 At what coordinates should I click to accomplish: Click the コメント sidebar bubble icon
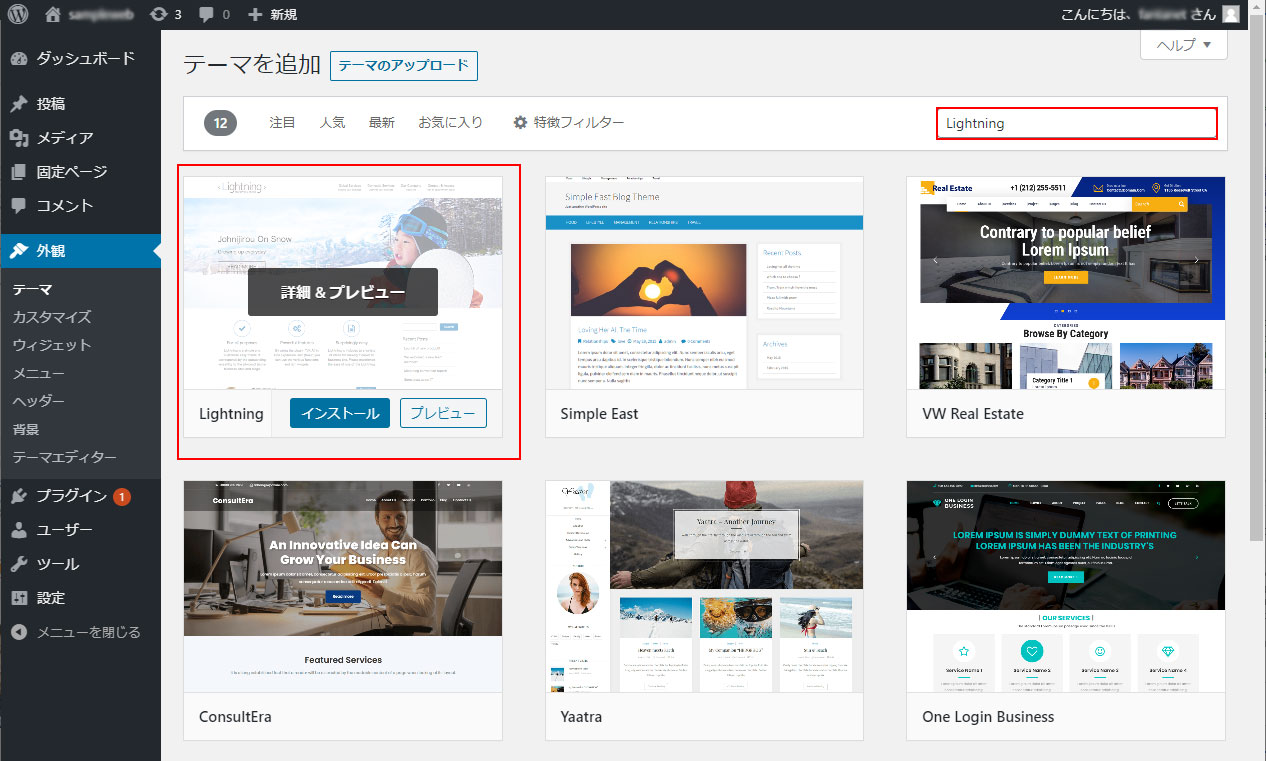[x=18, y=206]
